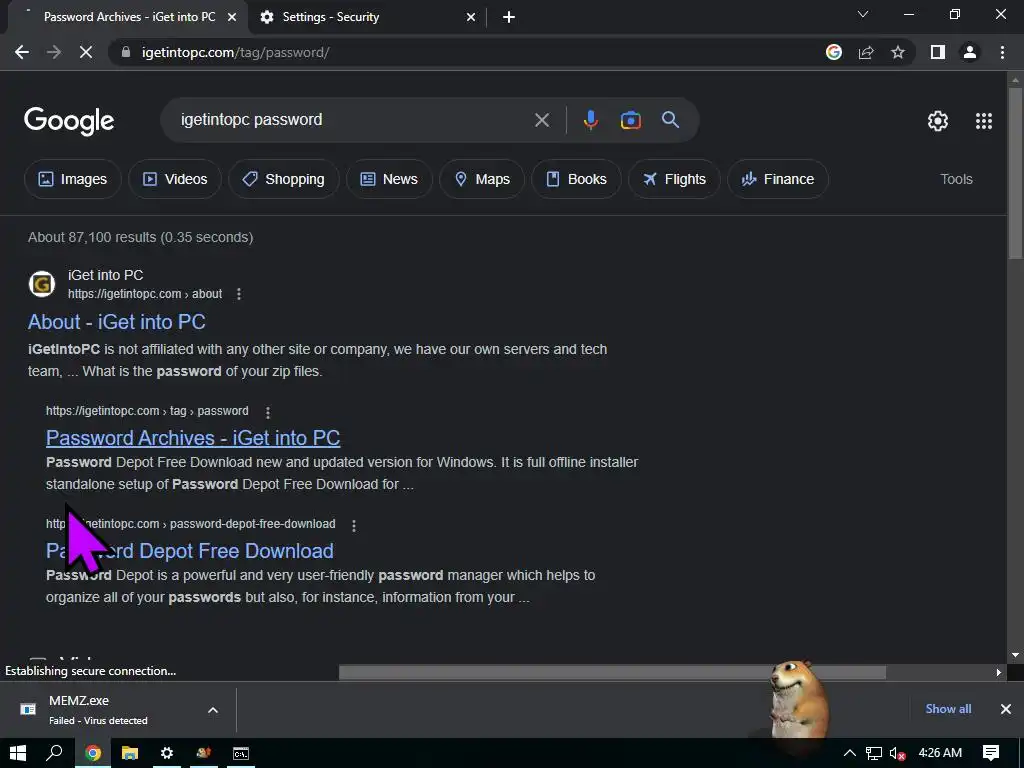Show hidden system tray icons
Viewport: 1024px width, 768px height.
pos(850,753)
